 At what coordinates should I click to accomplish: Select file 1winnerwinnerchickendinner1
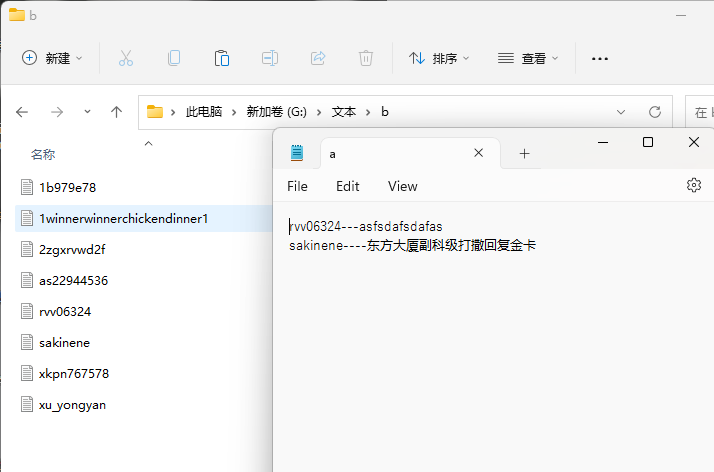(144, 218)
